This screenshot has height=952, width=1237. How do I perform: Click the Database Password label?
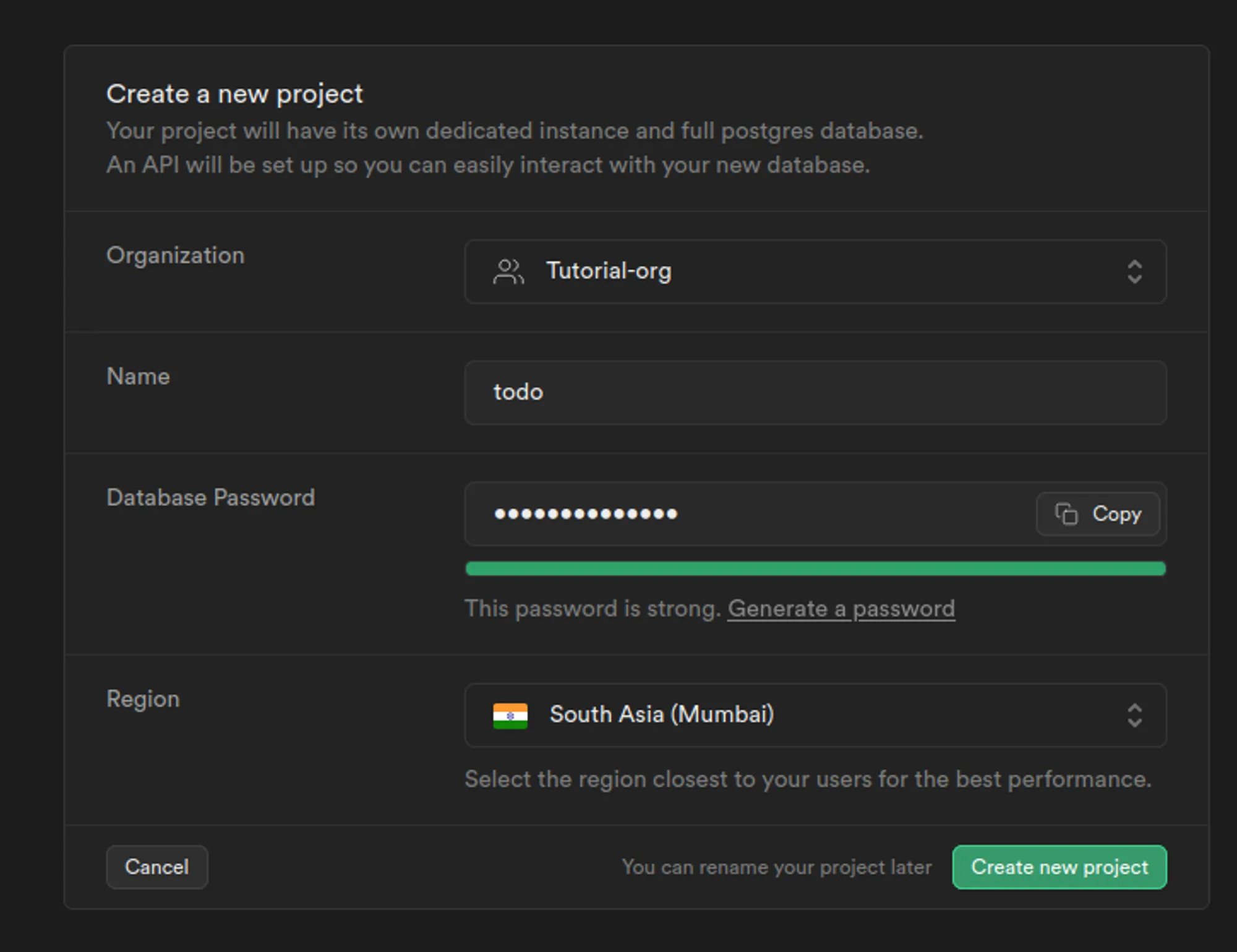210,497
